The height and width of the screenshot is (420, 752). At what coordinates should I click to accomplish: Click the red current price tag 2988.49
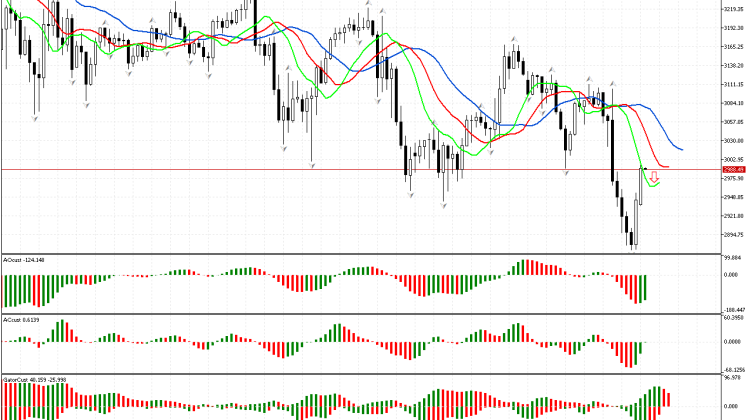pos(733,169)
